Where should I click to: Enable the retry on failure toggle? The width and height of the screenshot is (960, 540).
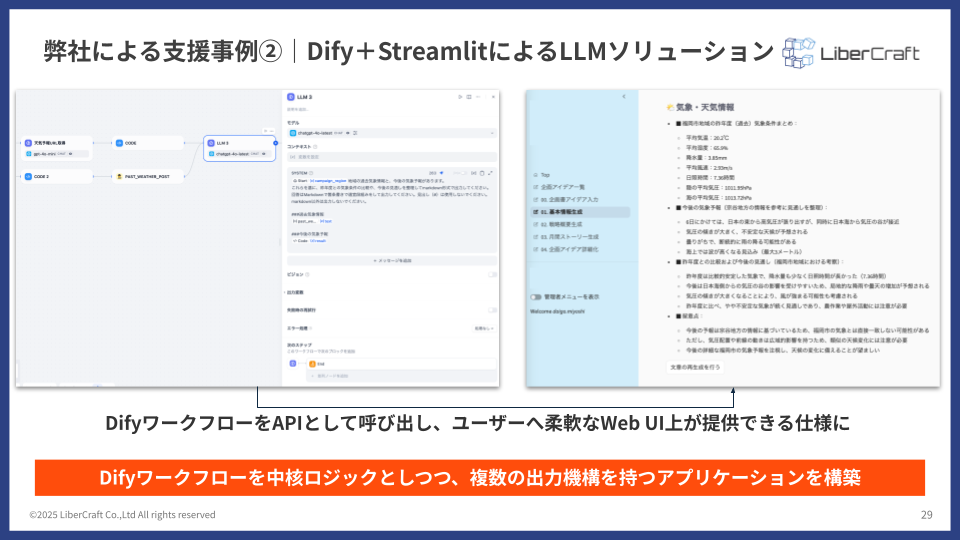[492, 310]
